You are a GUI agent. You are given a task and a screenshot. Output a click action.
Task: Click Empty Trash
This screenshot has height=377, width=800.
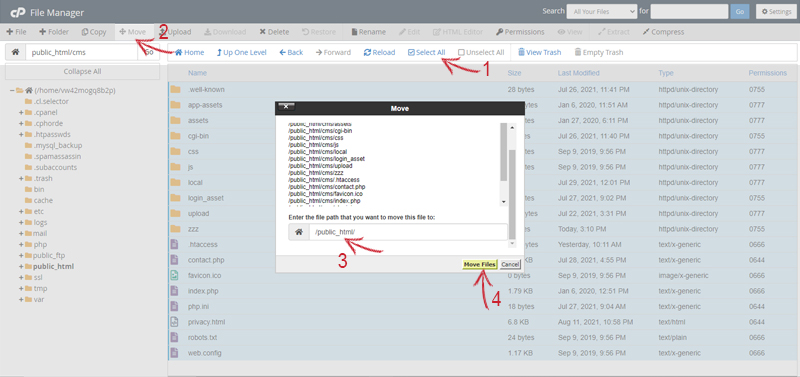[598, 52]
